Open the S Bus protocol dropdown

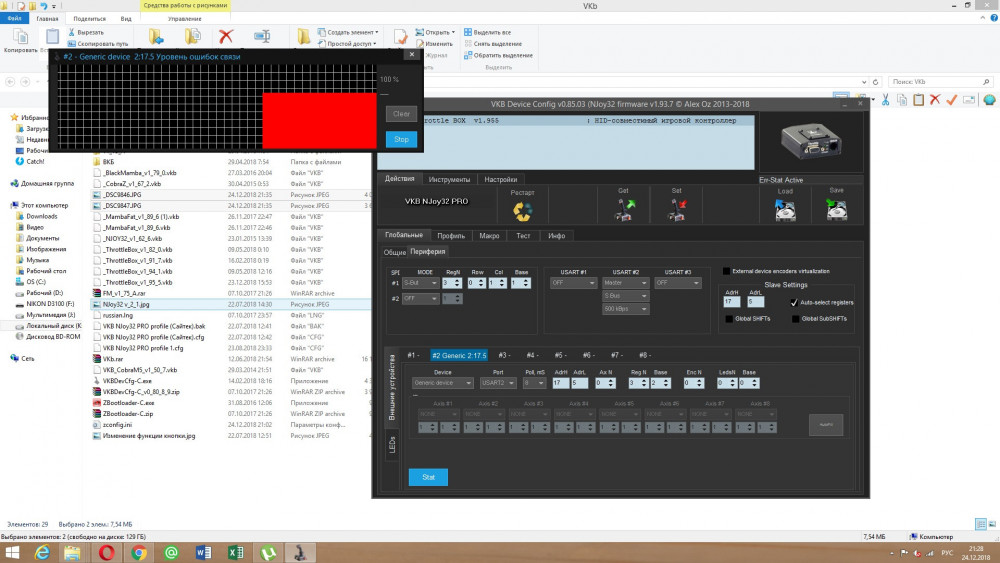point(625,296)
